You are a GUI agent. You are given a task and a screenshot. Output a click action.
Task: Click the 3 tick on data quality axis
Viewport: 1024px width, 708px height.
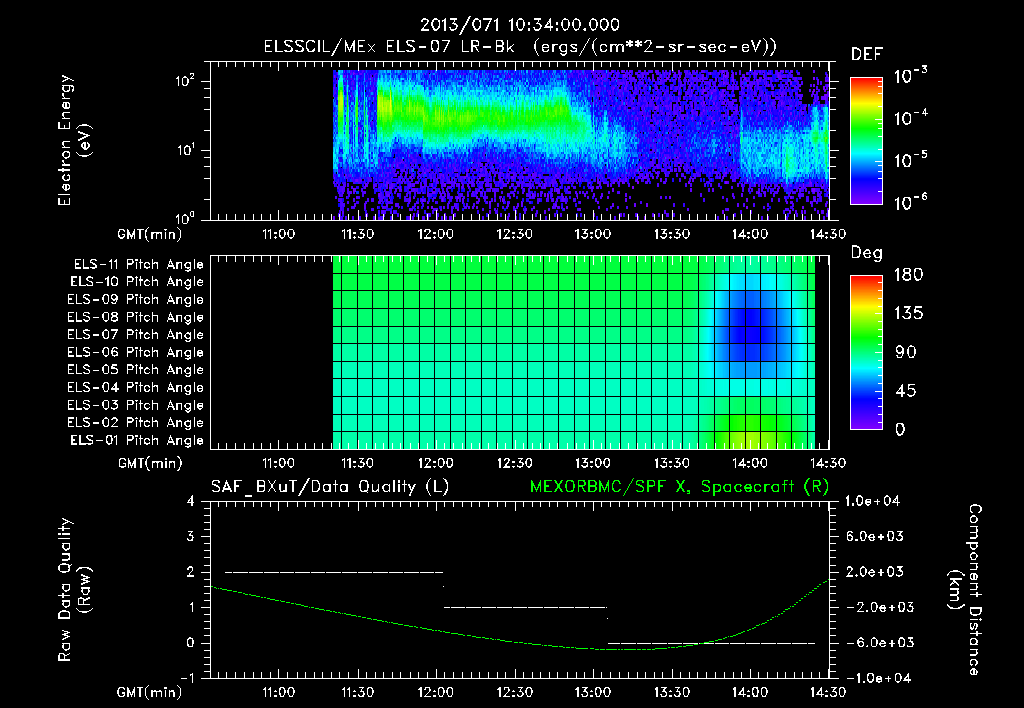[190, 537]
